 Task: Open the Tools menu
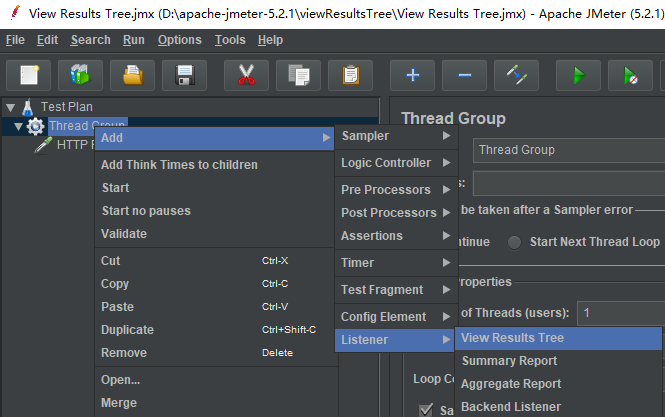[x=230, y=40]
